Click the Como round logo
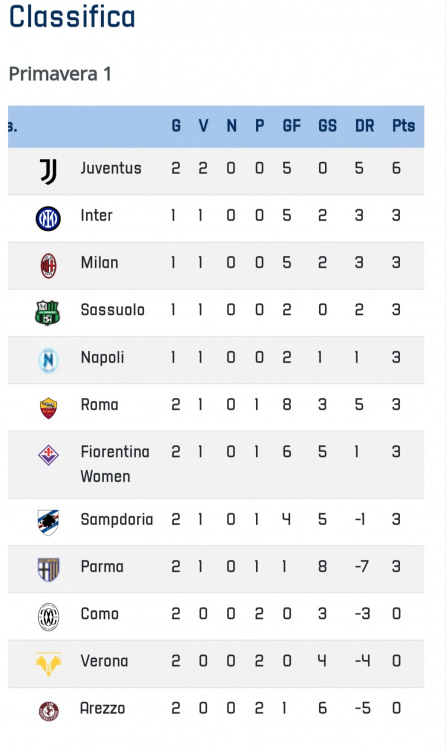 (x=48, y=617)
